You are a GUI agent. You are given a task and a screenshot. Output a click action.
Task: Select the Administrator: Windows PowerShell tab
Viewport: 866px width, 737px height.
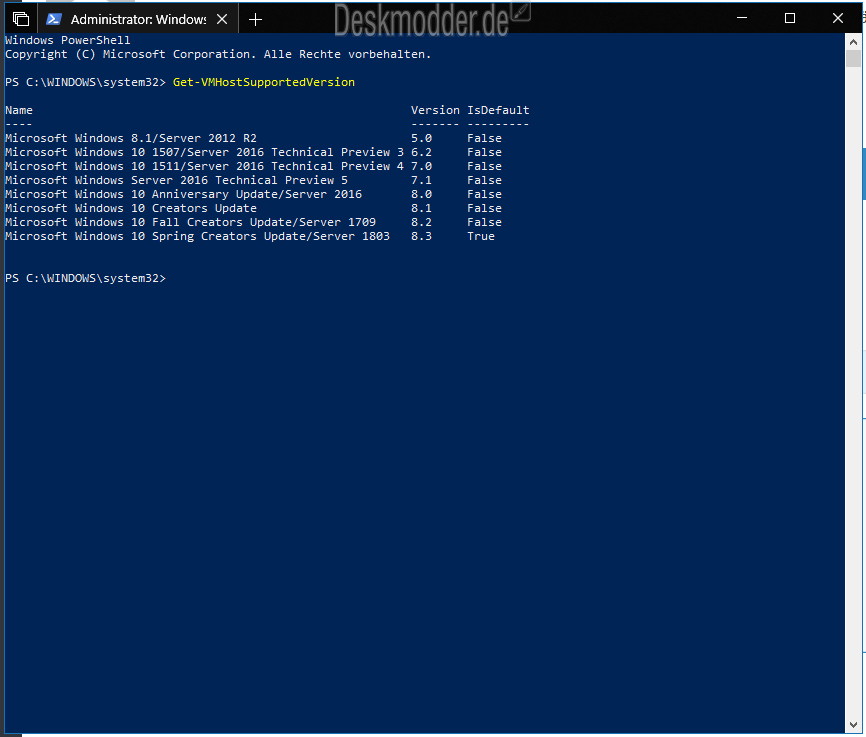click(138, 19)
